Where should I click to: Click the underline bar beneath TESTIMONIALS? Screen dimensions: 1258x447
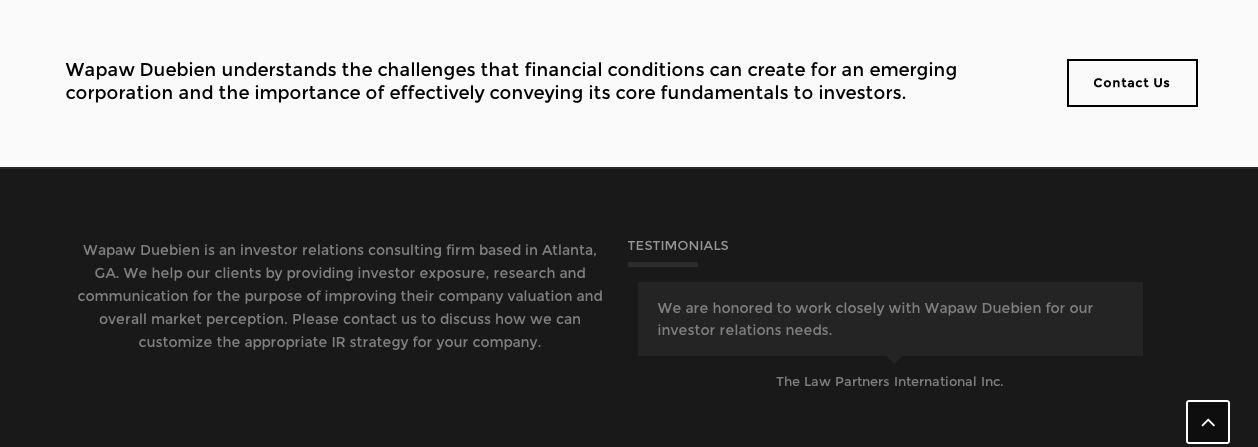pos(663,264)
